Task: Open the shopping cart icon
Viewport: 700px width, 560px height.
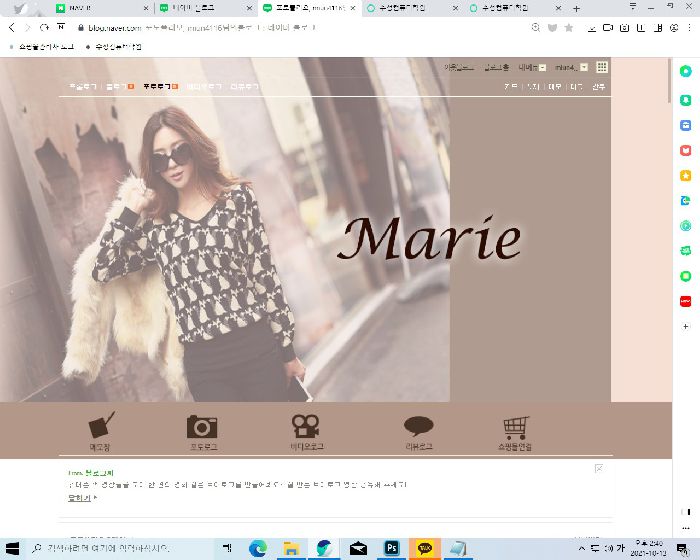Action: 516,428
